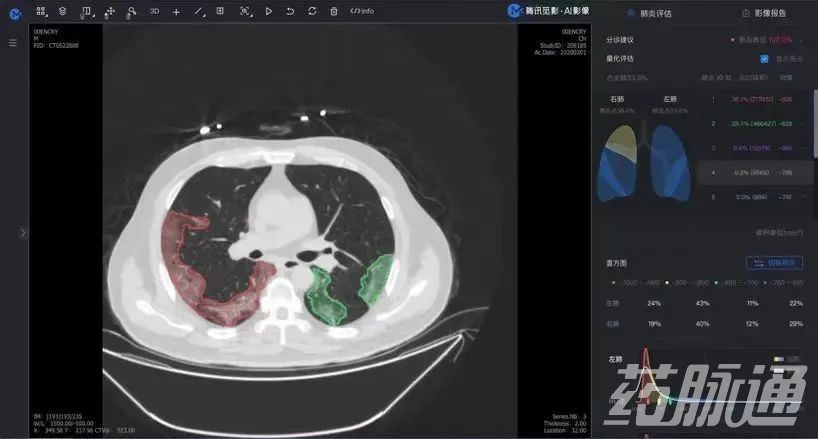Click the undo arrow icon
This screenshot has height=439, width=818.
tap(290, 11)
